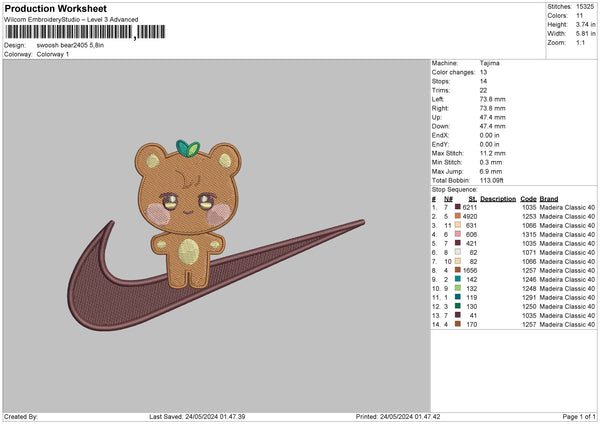Viewport: 600px width, 424px height.
Task: Click thread code '1291' in stop row 11
Action: click(529, 297)
